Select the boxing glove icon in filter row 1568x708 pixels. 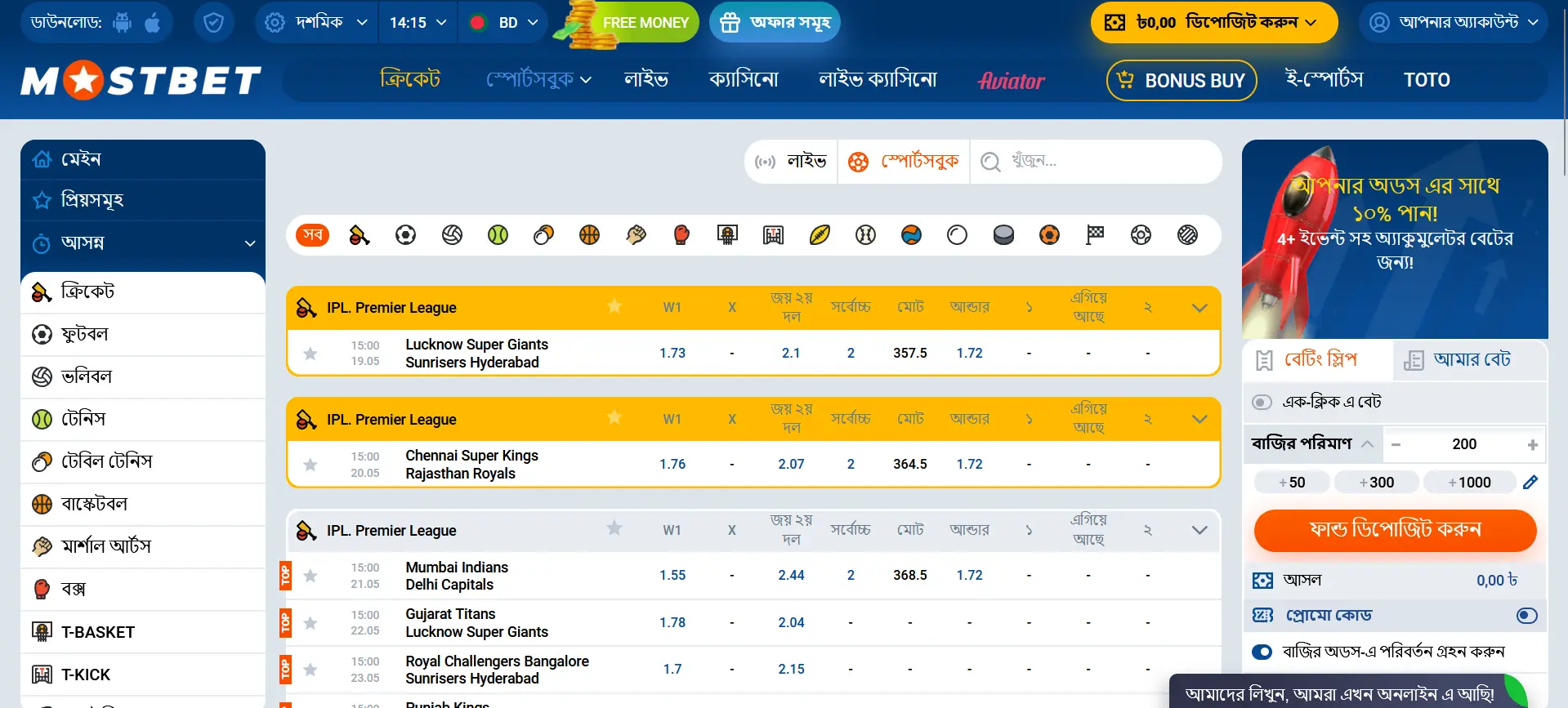point(681,235)
